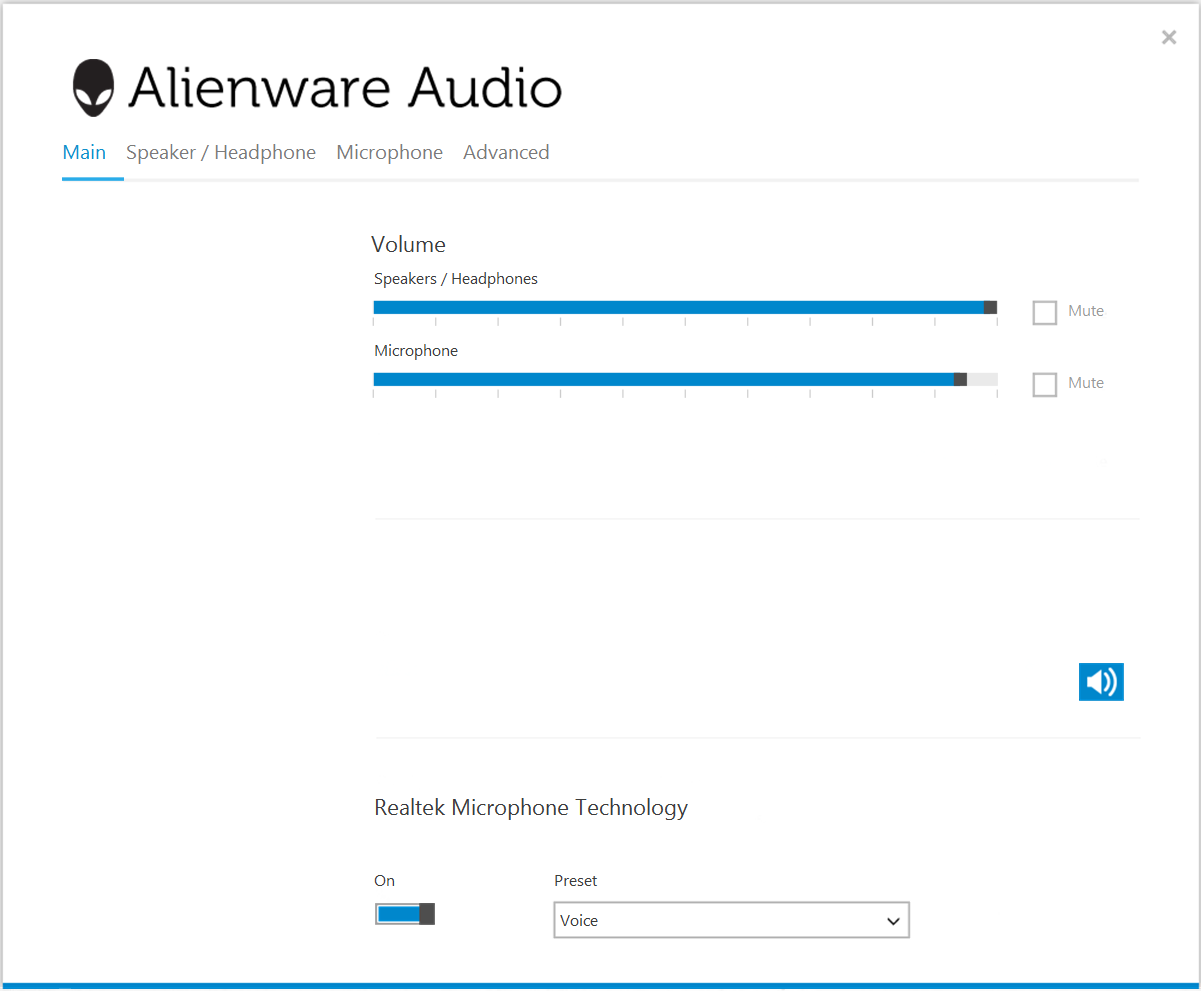Mute the Speakers / Headphones output
This screenshot has height=991, width=1201.
1045,312
